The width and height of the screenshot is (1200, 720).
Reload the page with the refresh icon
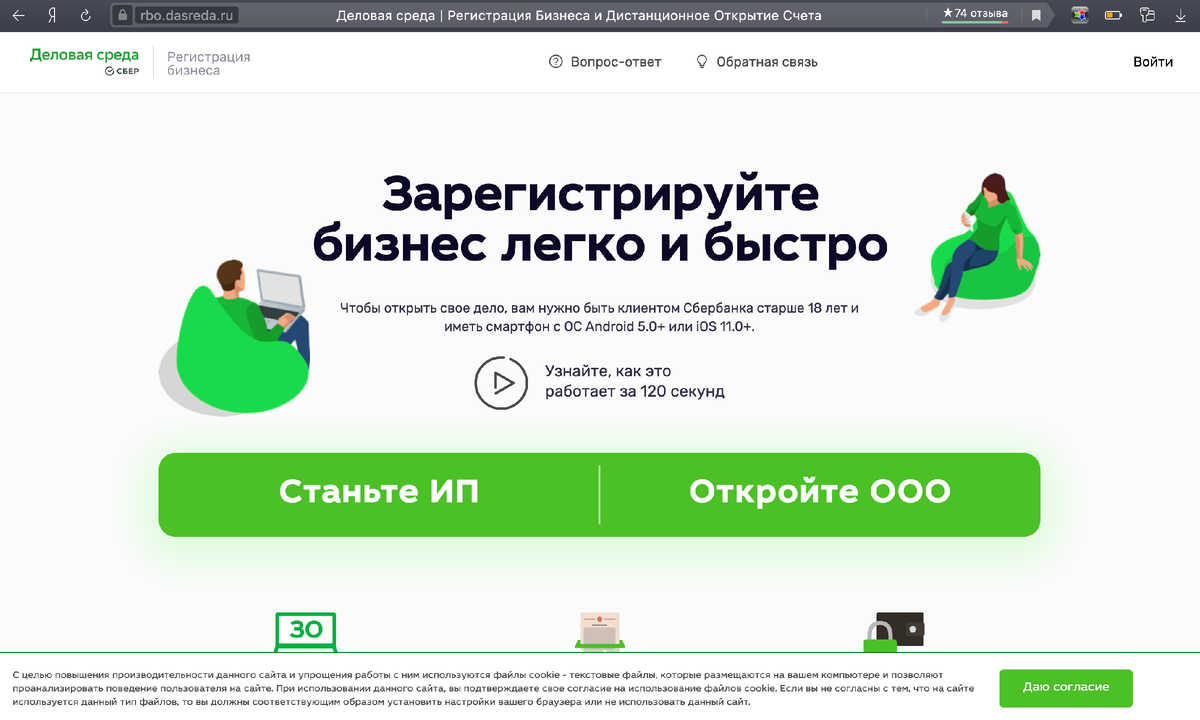(84, 15)
